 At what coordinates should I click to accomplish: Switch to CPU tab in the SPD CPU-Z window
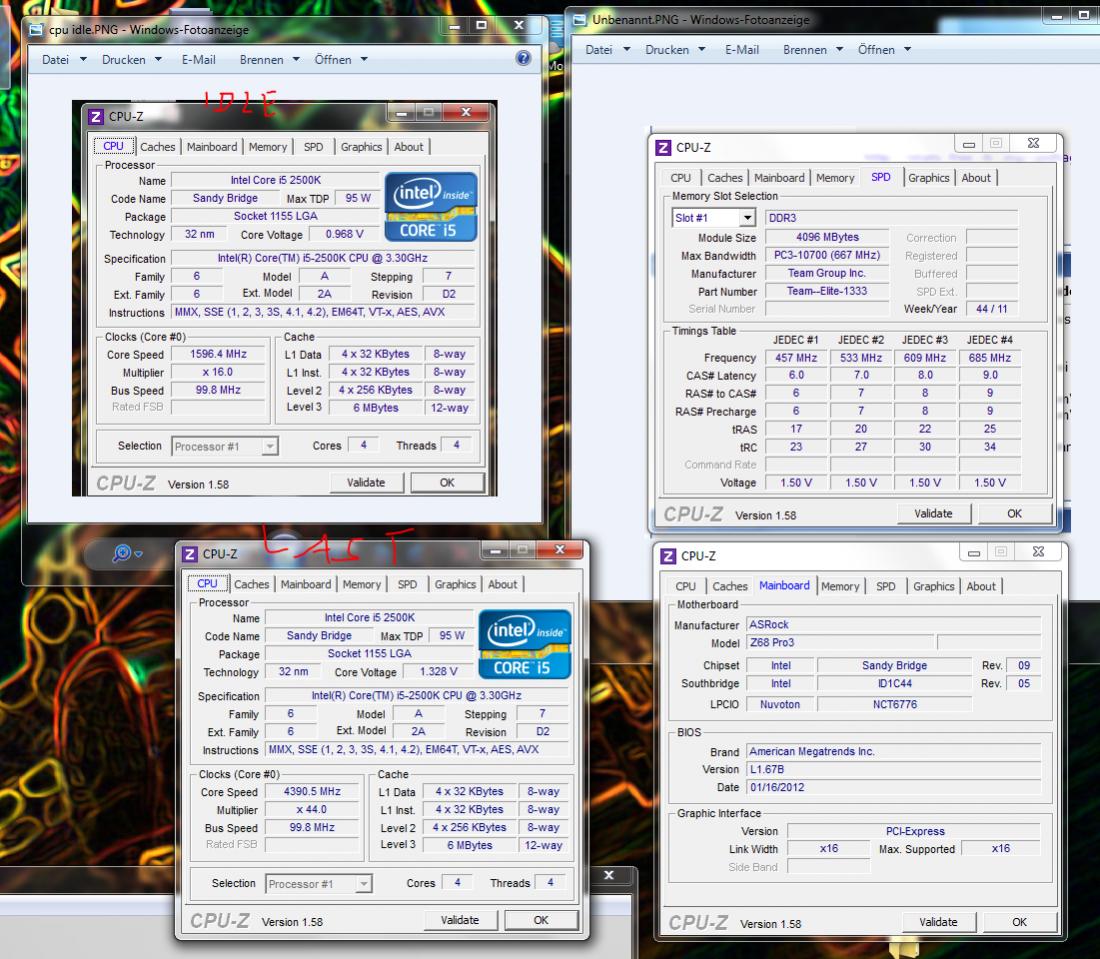pos(680,178)
